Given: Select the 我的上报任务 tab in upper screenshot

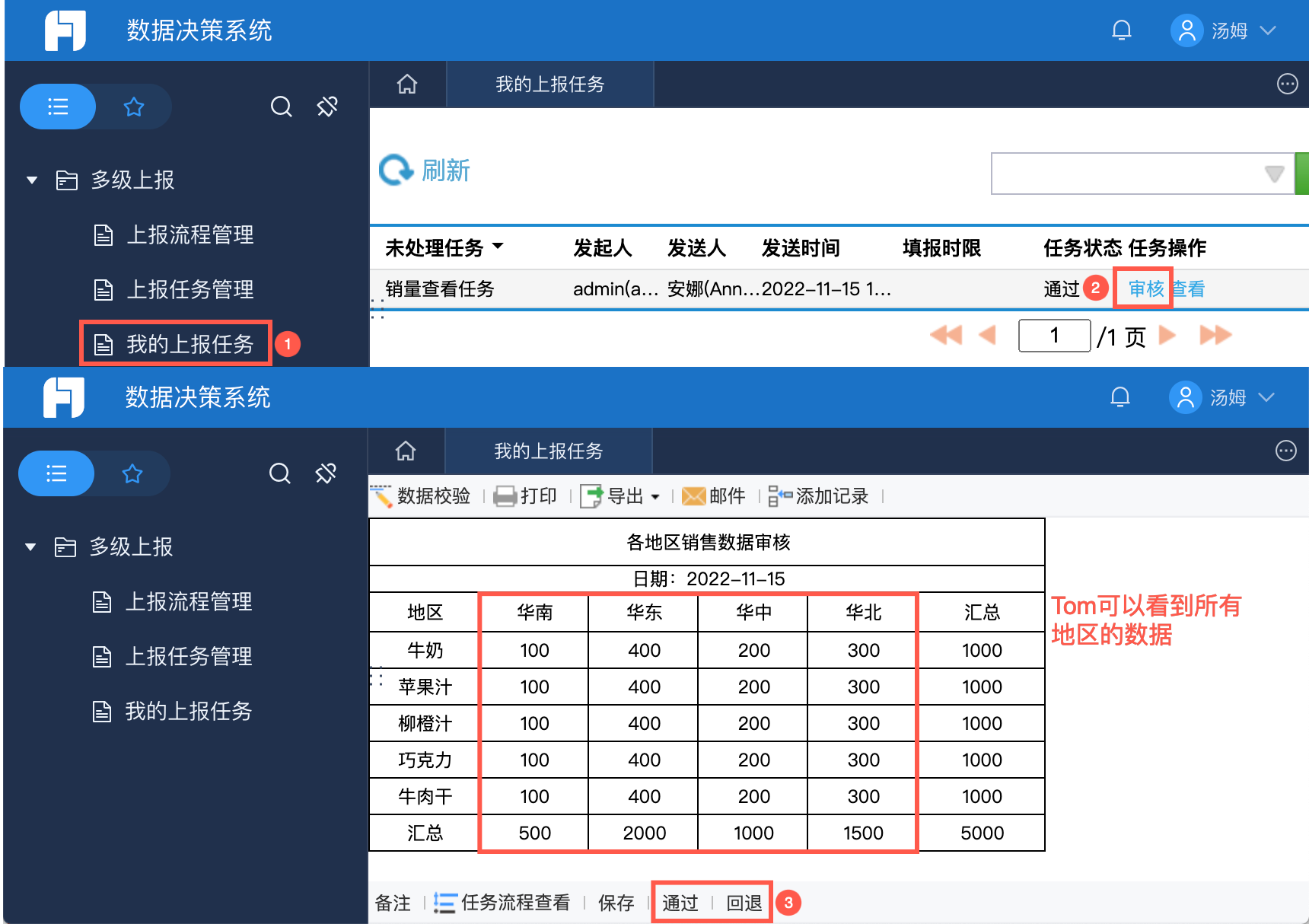Looking at the screenshot, I should tap(549, 84).
